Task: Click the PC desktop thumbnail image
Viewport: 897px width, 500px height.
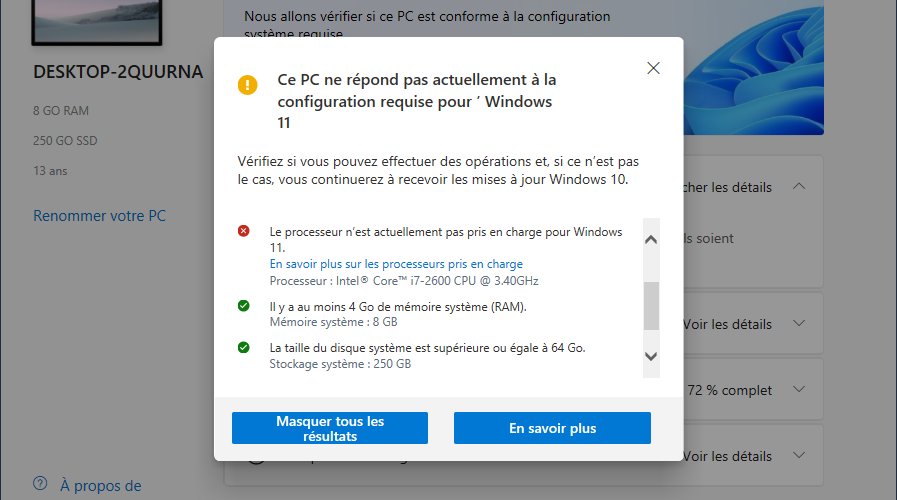Action: [x=97, y=21]
